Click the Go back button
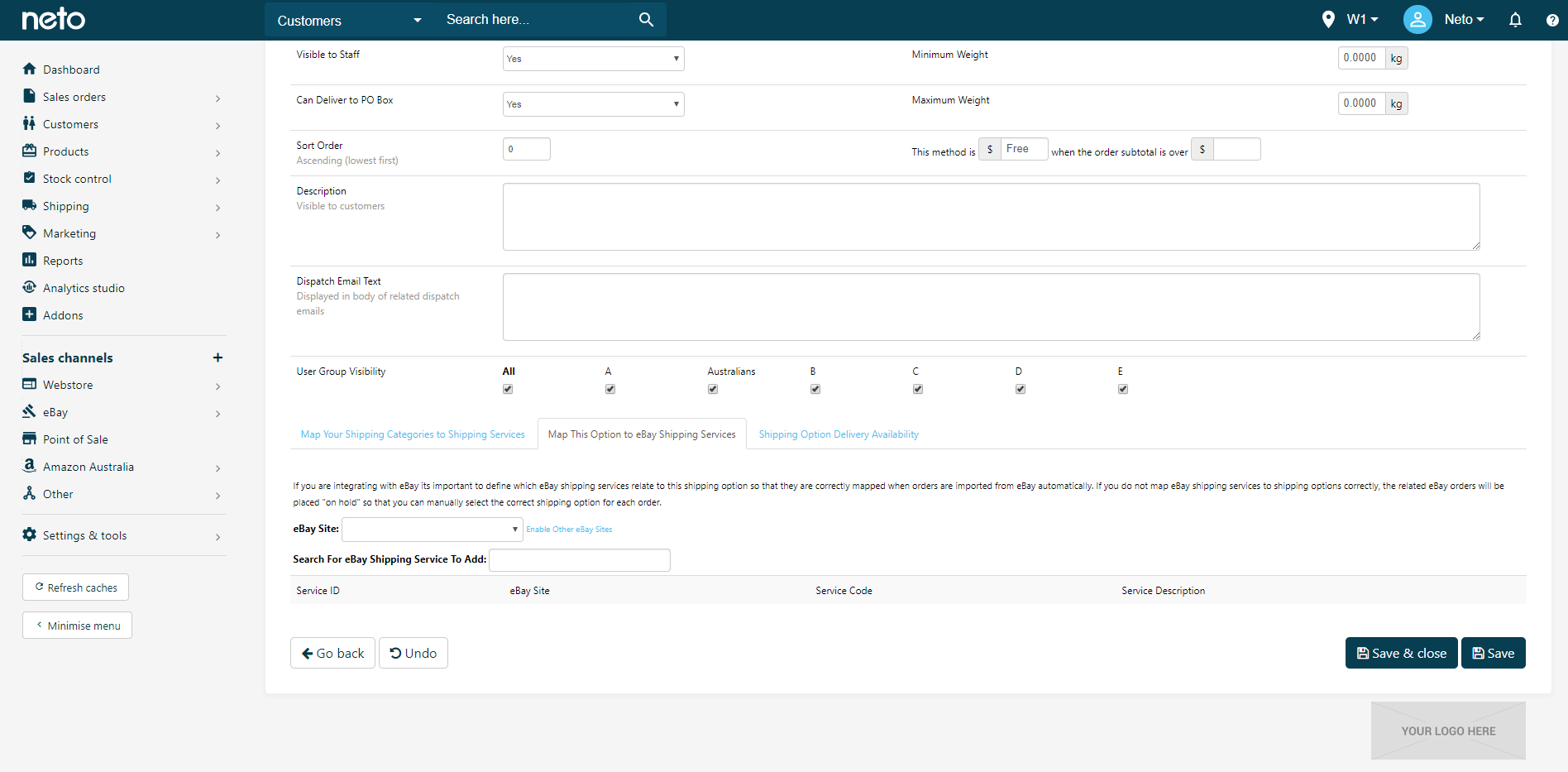Image resolution: width=1568 pixels, height=772 pixels. [x=332, y=653]
